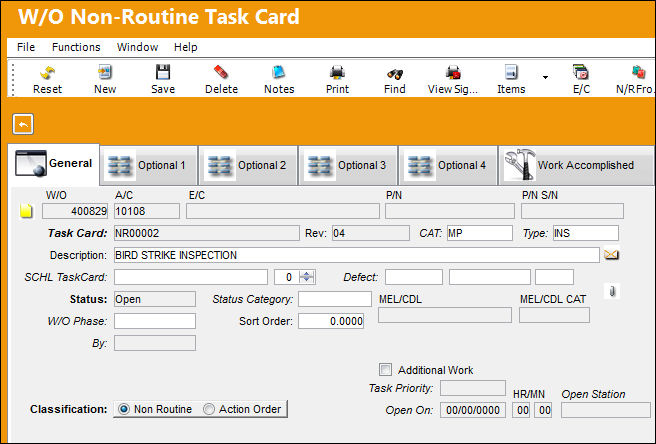Viewport: 656px width, 444px height.
Task: Click the Open Station field
Action: click(606, 410)
